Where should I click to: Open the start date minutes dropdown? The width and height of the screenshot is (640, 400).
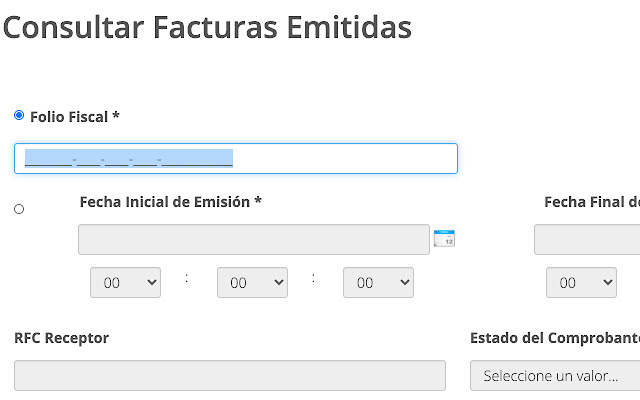coord(252,283)
